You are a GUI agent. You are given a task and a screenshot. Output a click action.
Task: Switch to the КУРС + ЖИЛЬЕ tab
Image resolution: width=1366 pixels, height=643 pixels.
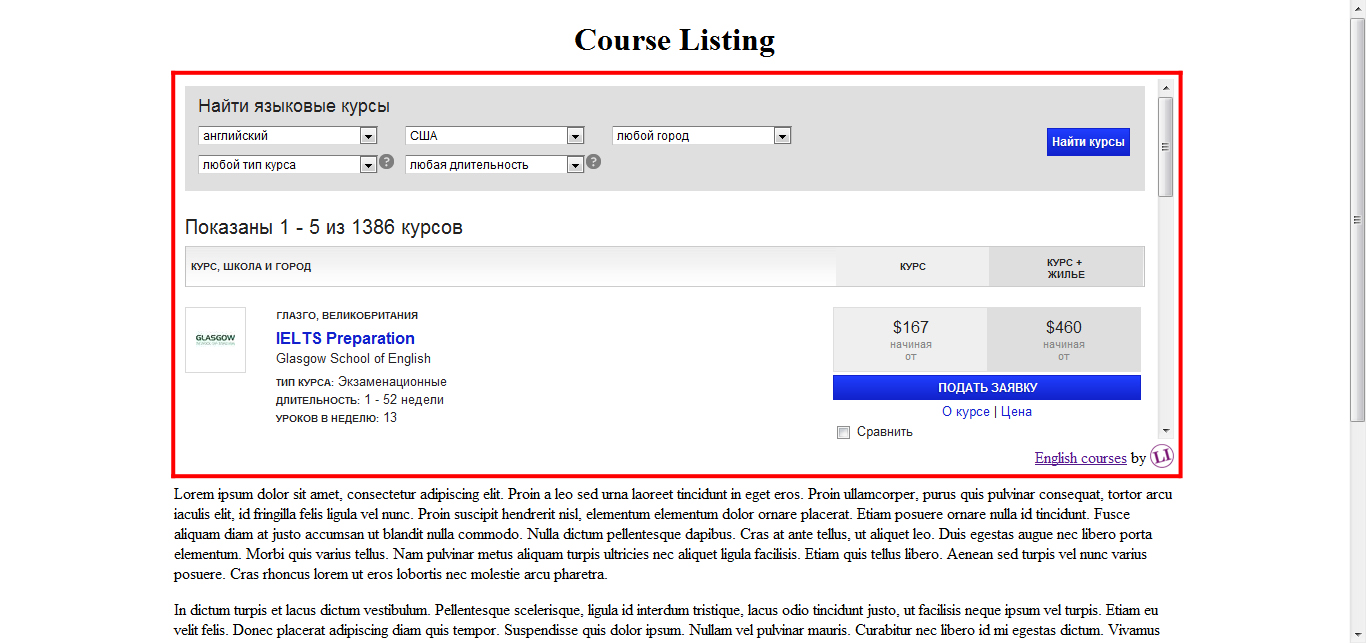click(1066, 268)
